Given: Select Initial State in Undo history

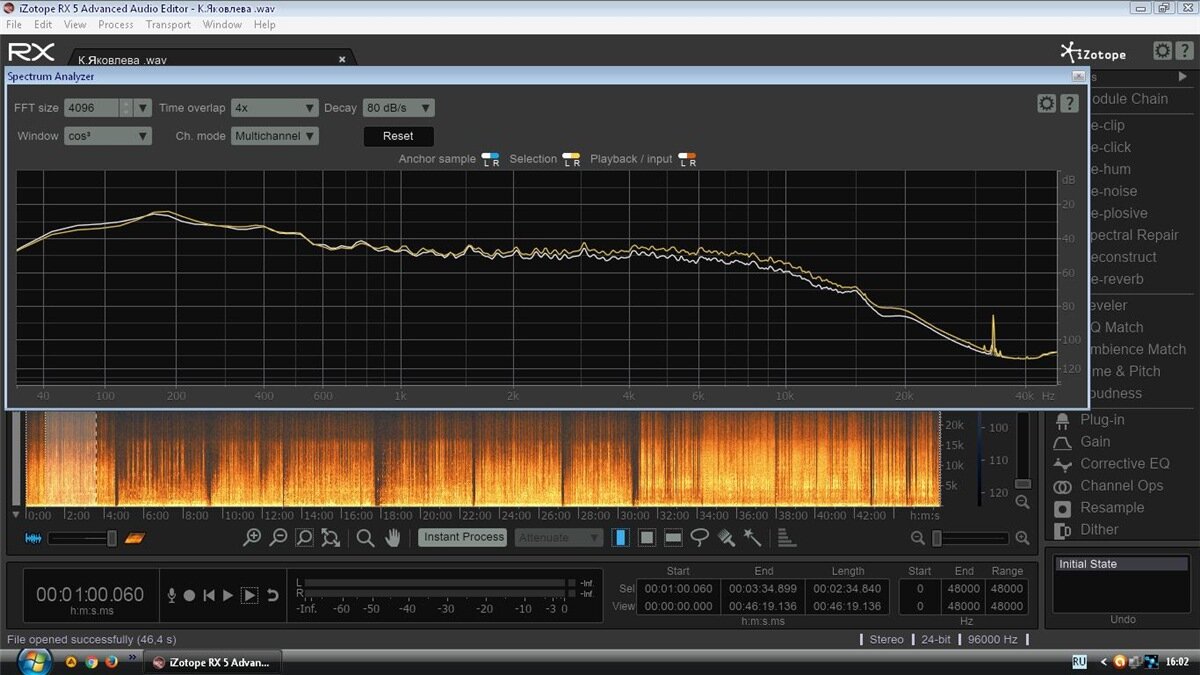Looking at the screenshot, I should [1122, 564].
